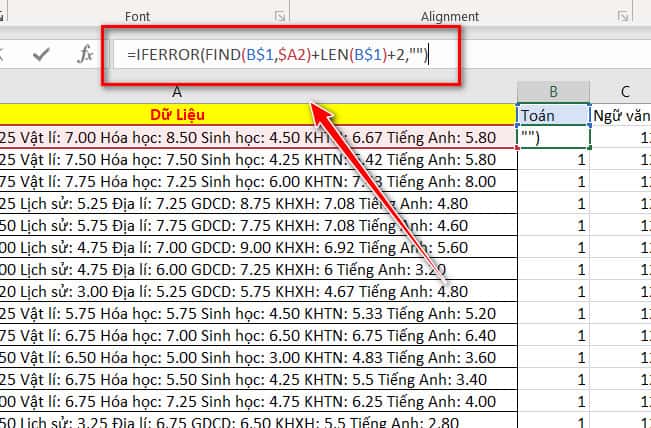Select row with GDCD: 8.75

pyautogui.click(x=257, y=204)
